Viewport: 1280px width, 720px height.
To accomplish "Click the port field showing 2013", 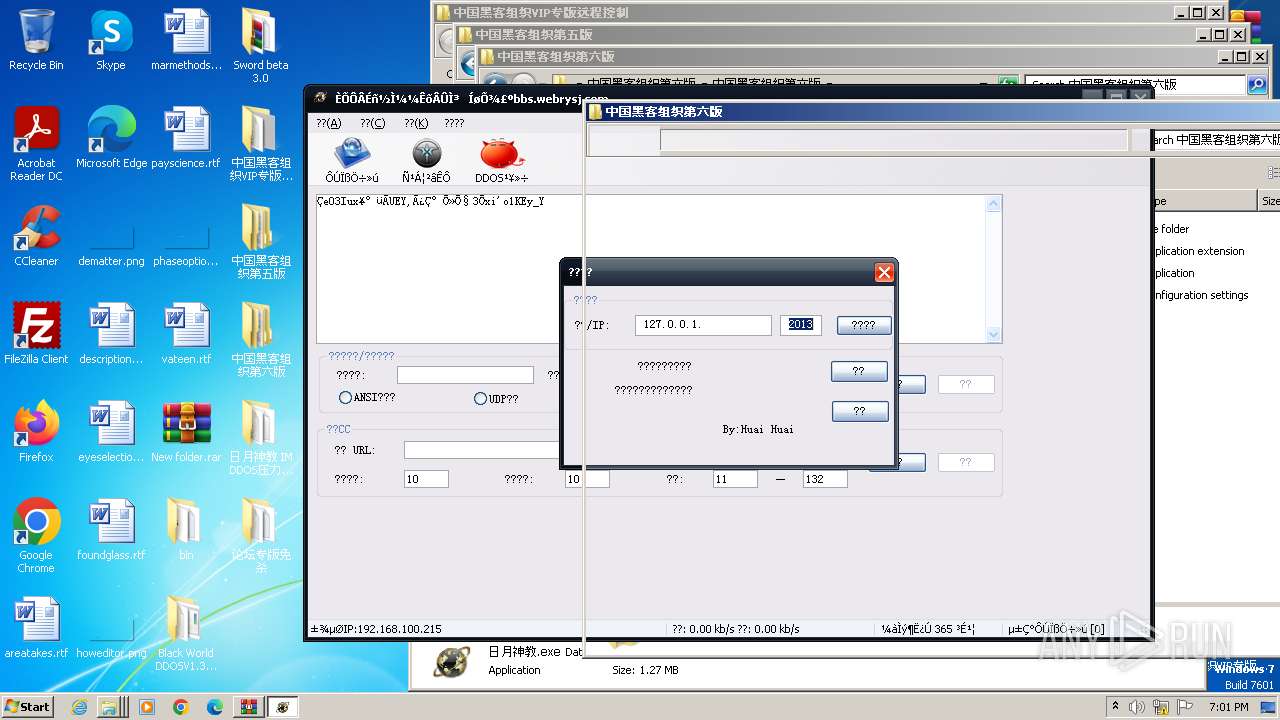I will point(801,325).
